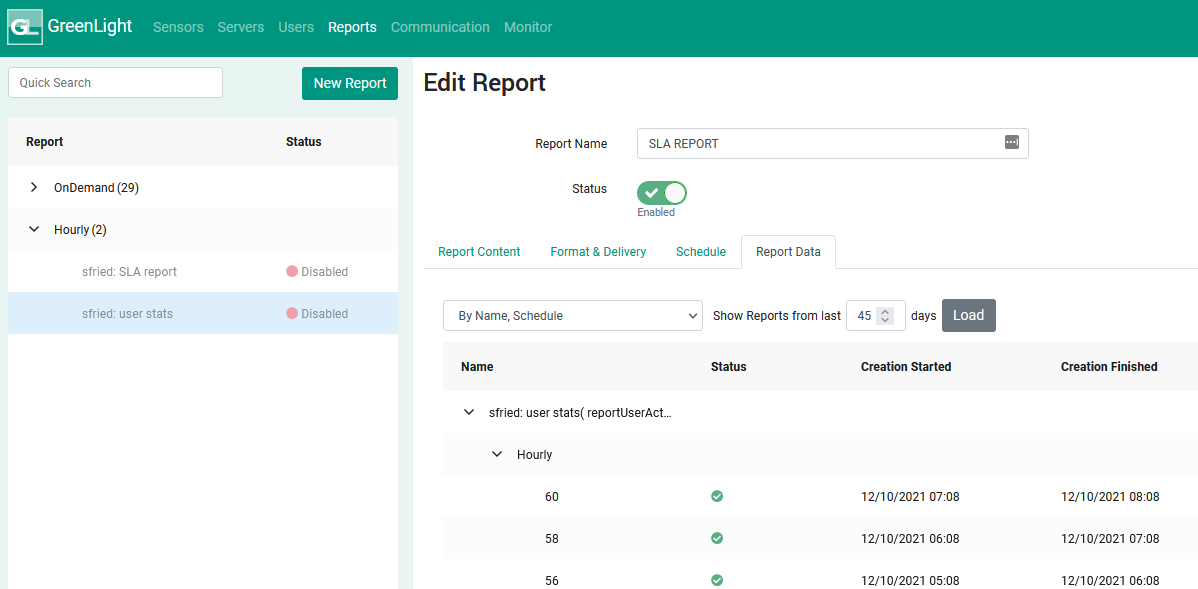The width and height of the screenshot is (1198, 589).
Task: Click red Disabled status dot for SLA report
Action: (x=292, y=271)
